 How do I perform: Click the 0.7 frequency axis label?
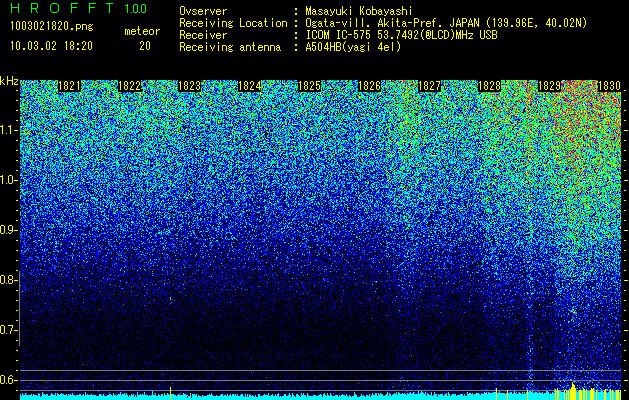[x=8, y=330]
